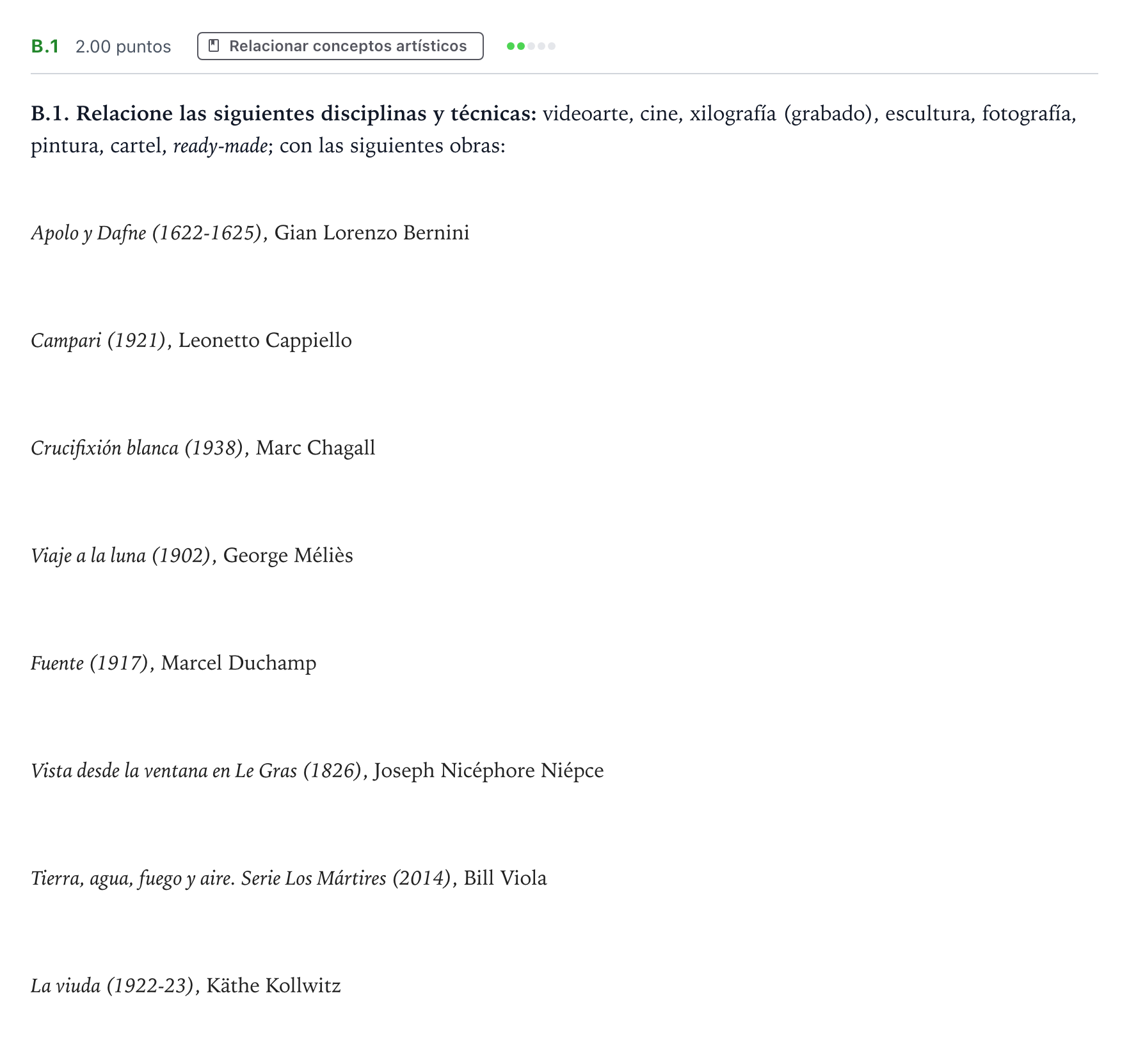Click the 2.00 puntos score text

pos(123,47)
